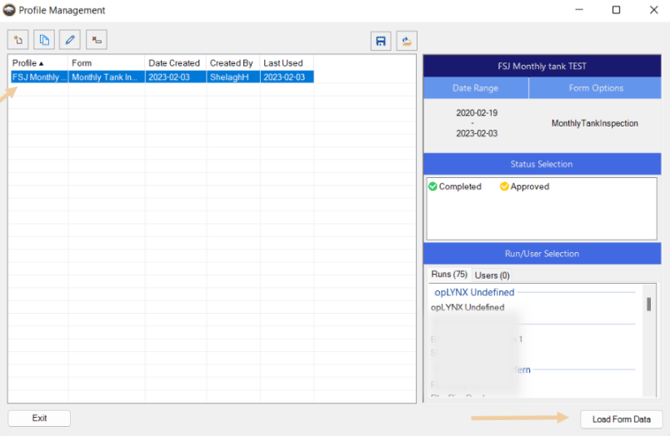Click the Profile Management title bar app icon

(x=10, y=10)
